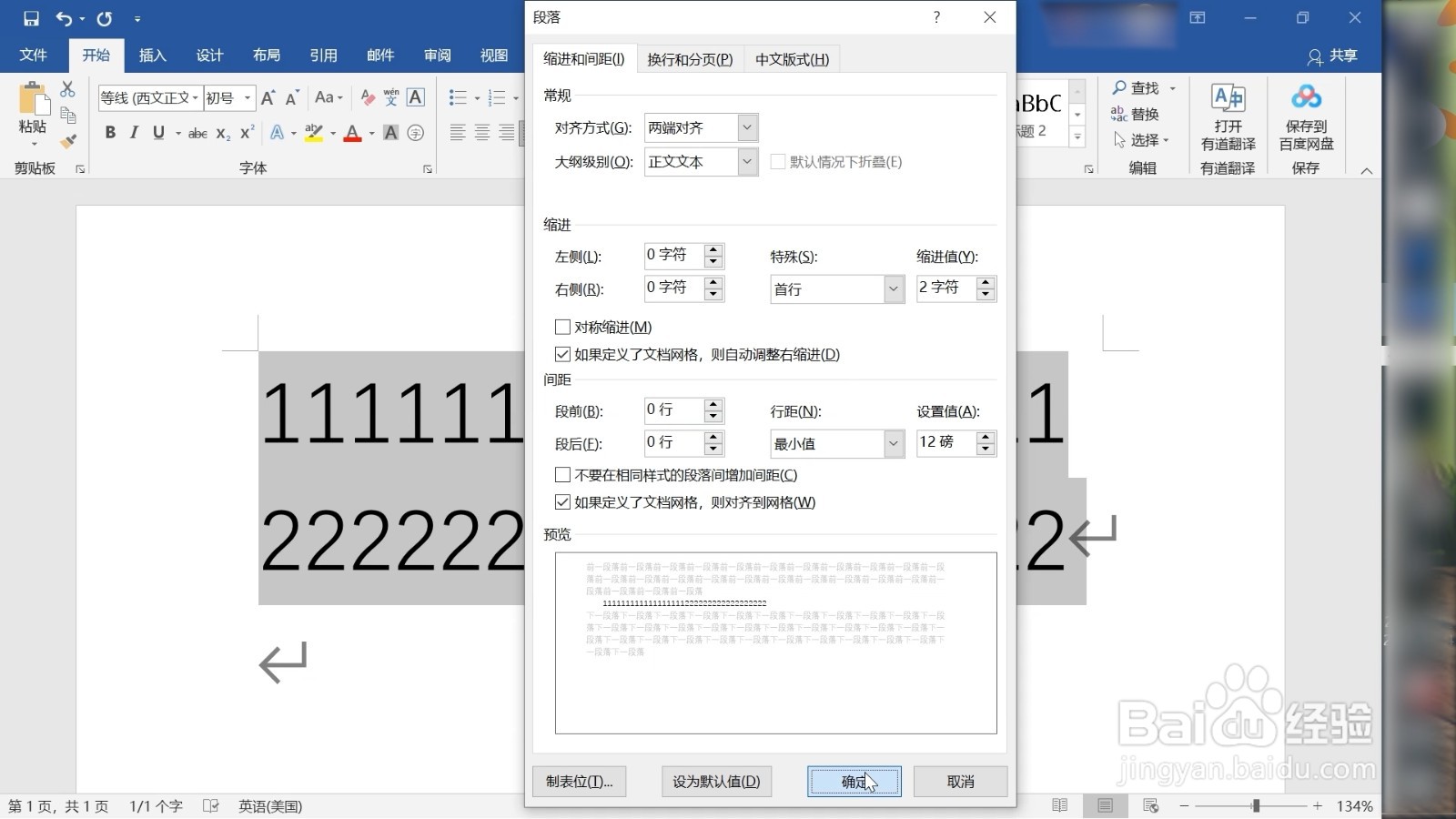Viewport: 1456px width, 819px height.
Task: Click the zoom slider handle
Action: (x=1256, y=805)
